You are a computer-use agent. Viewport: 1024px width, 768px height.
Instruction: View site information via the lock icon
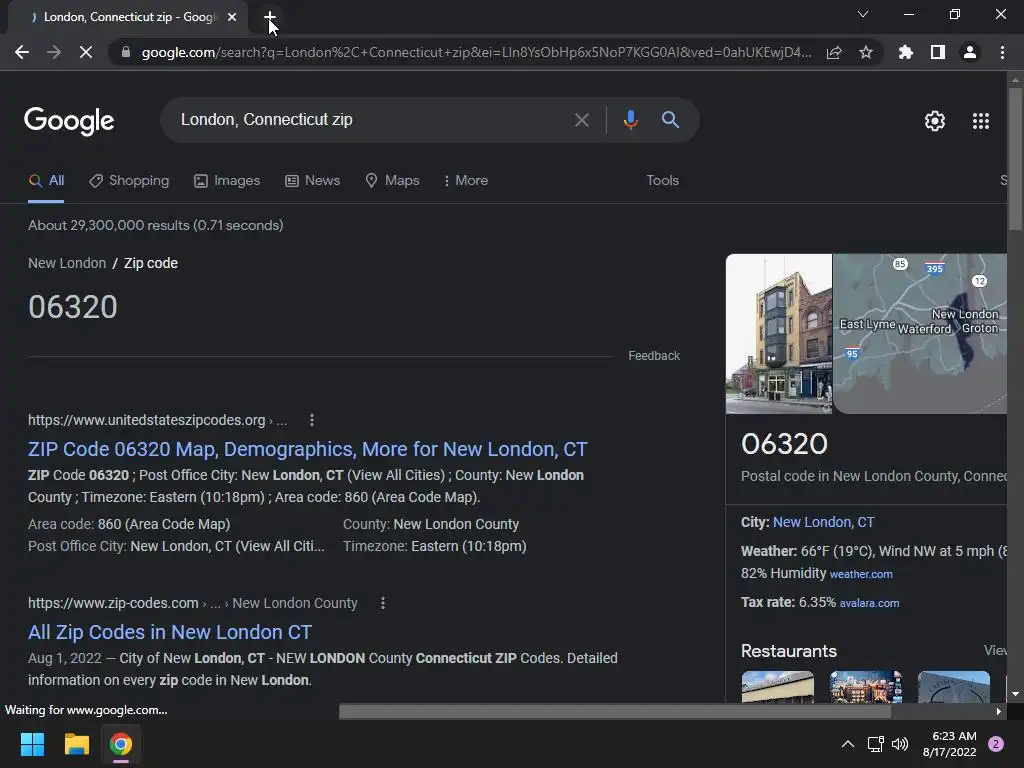coord(126,52)
